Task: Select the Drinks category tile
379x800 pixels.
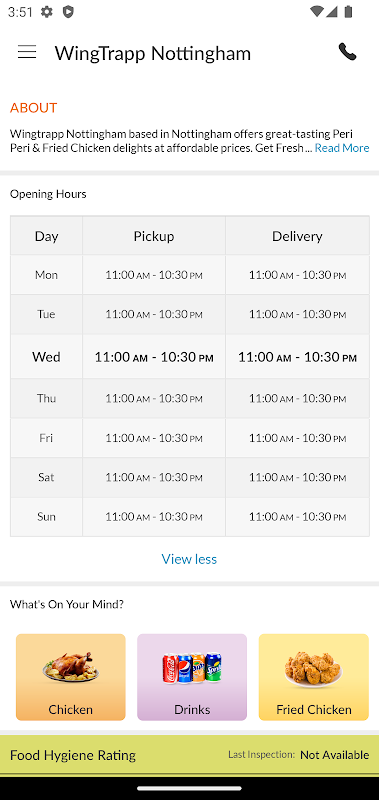Action: (x=192, y=677)
